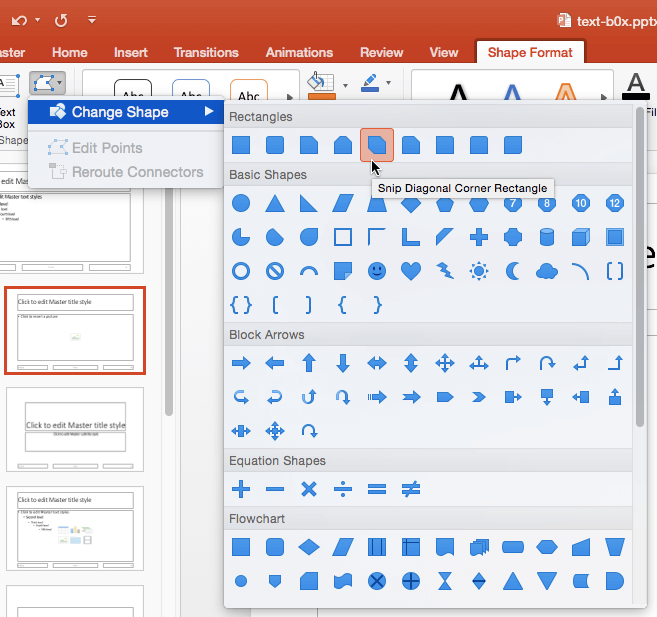Pick the Smiley Face shape
This screenshot has width=657, height=617.
point(377,271)
